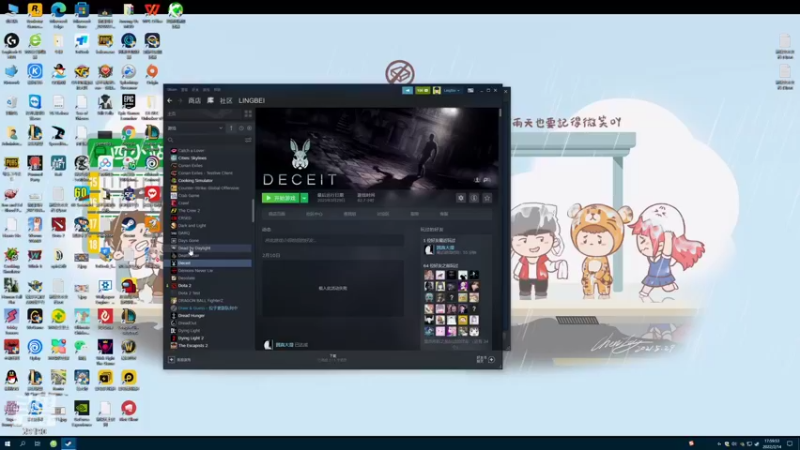The height and width of the screenshot is (450, 800).
Task: Click library Home (主页) button
Action: coord(204,114)
